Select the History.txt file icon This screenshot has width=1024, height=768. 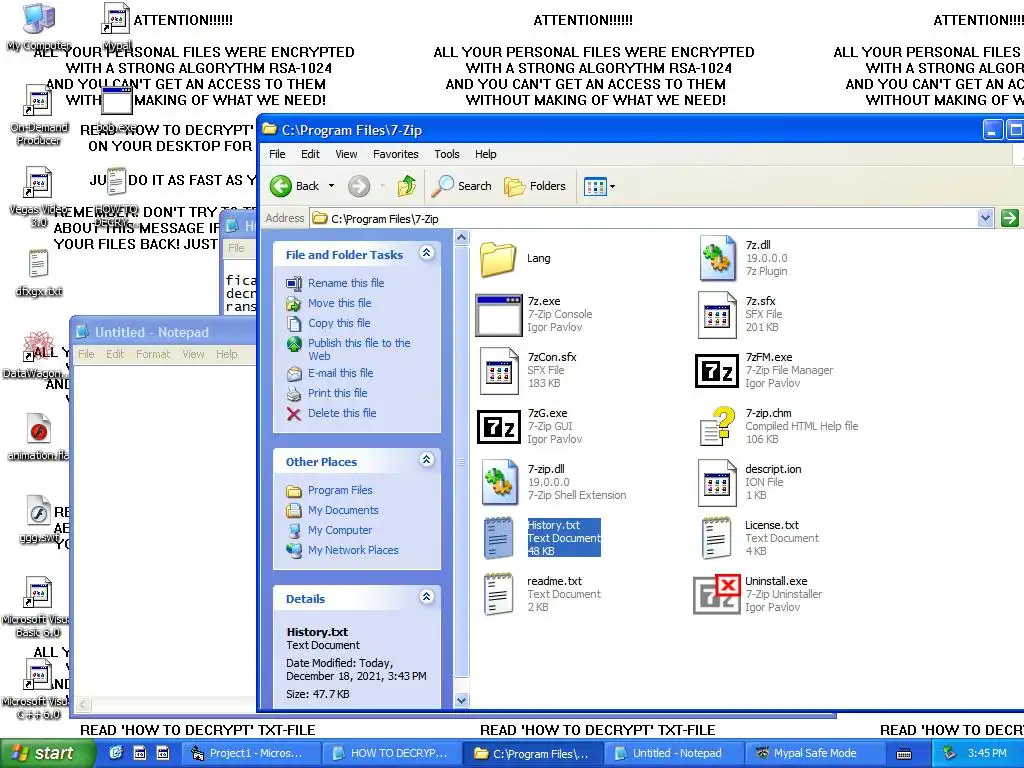click(498, 538)
